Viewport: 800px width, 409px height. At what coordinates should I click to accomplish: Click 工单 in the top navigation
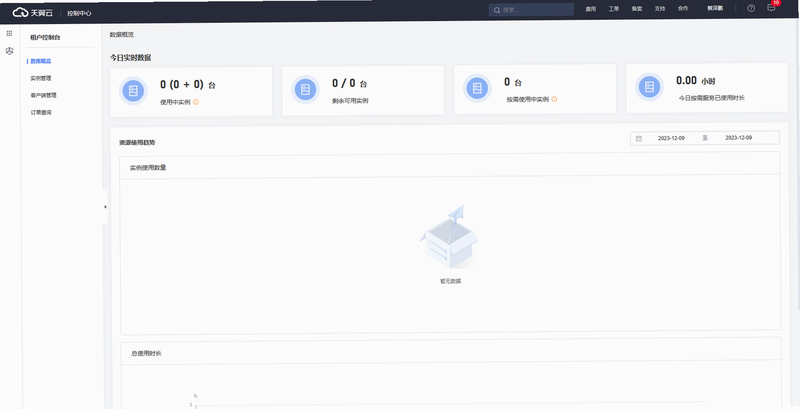pos(614,9)
